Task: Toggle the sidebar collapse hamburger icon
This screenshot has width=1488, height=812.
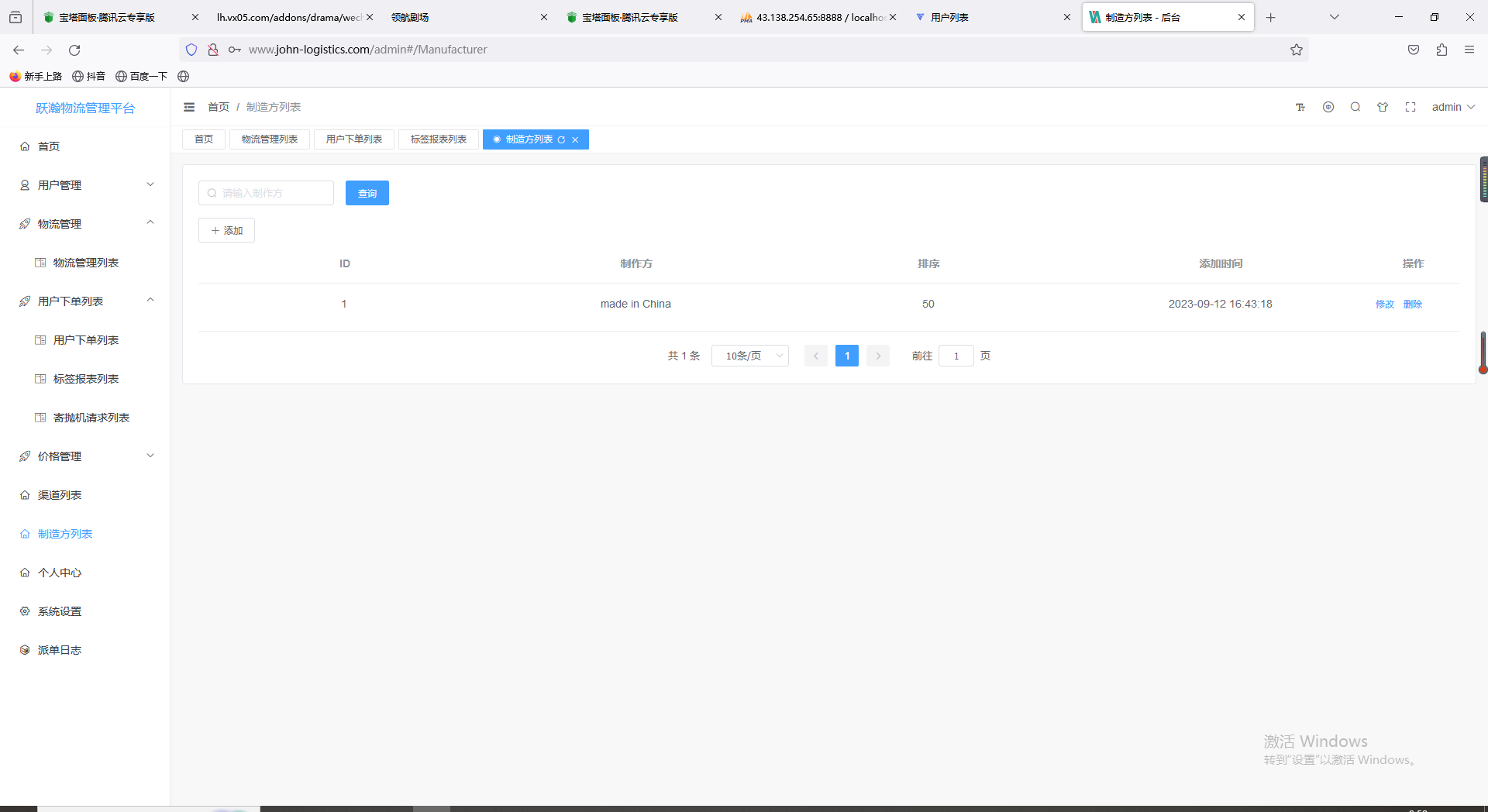Action: [x=189, y=107]
